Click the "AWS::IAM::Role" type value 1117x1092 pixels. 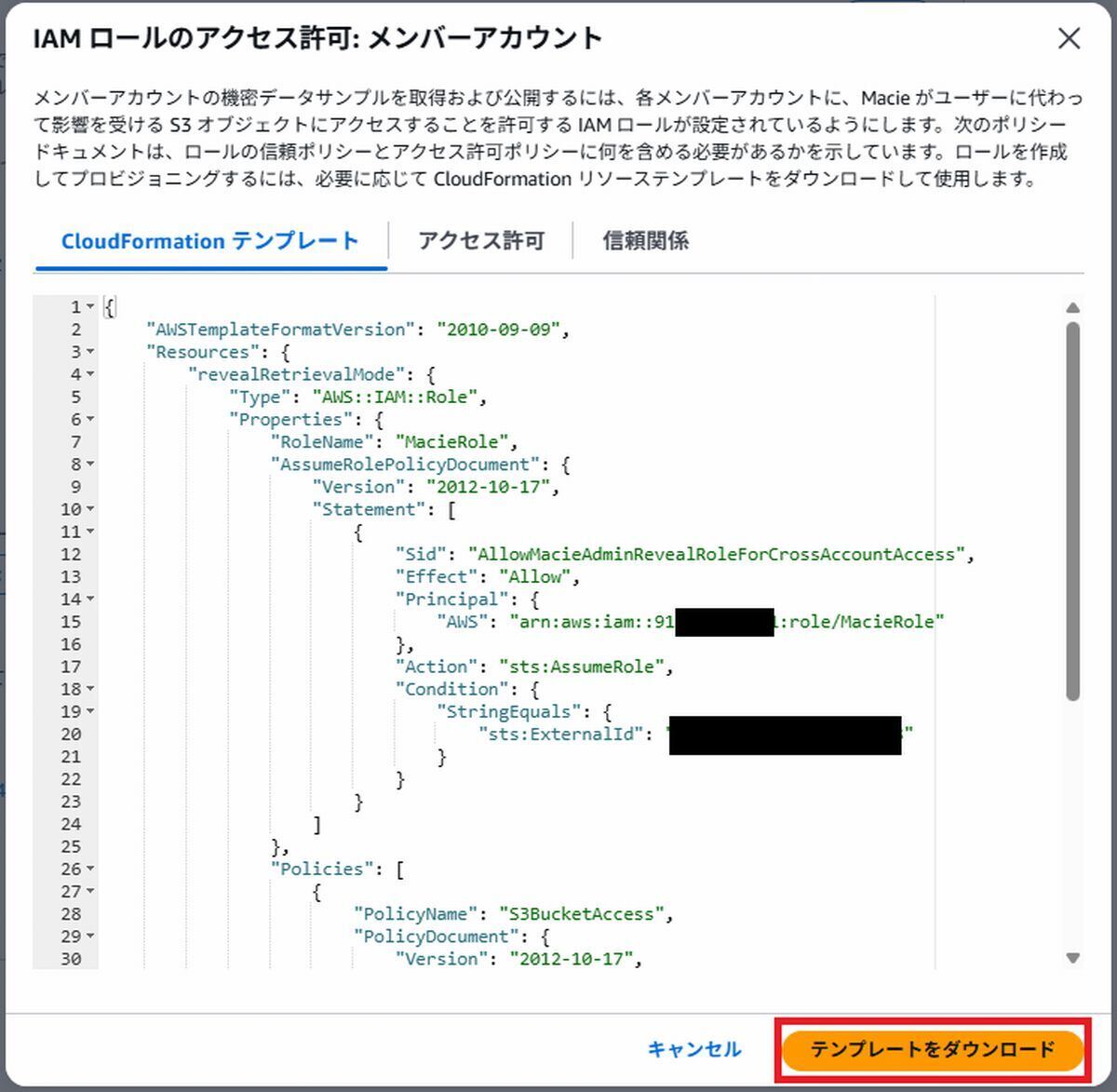(x=395, y=397)
